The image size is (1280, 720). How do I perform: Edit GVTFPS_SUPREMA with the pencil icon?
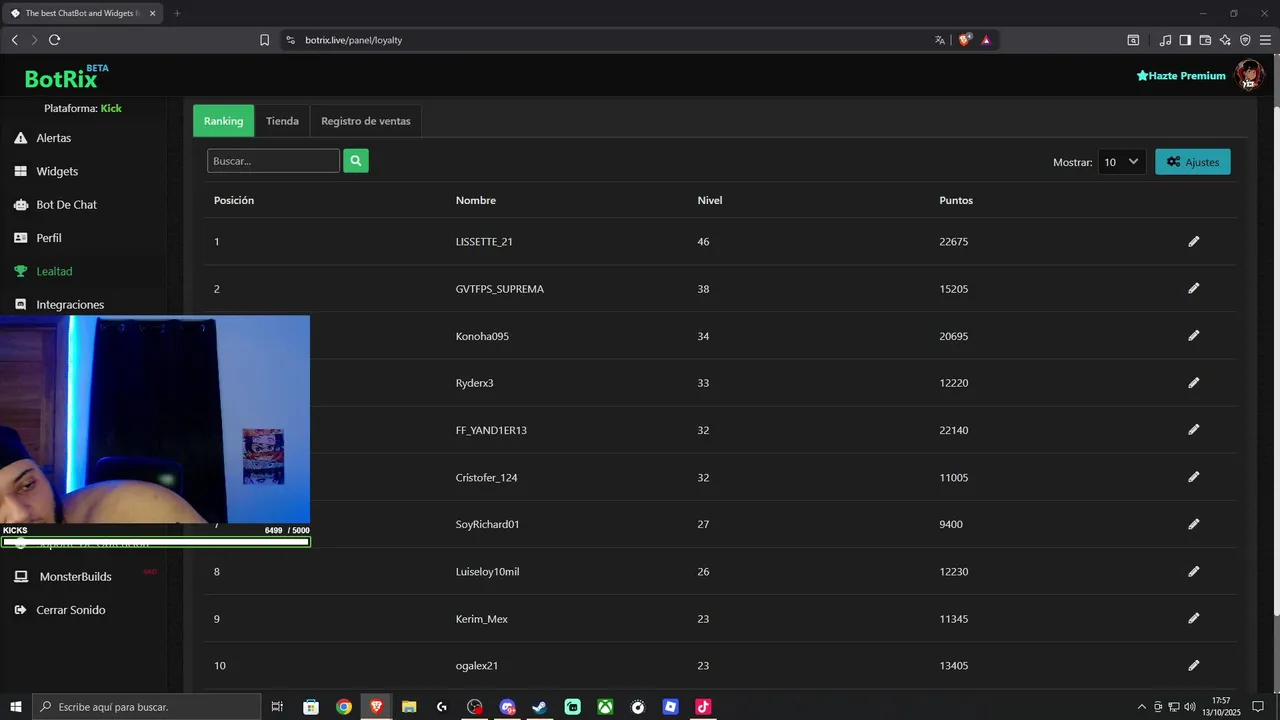click(1193, 288)
